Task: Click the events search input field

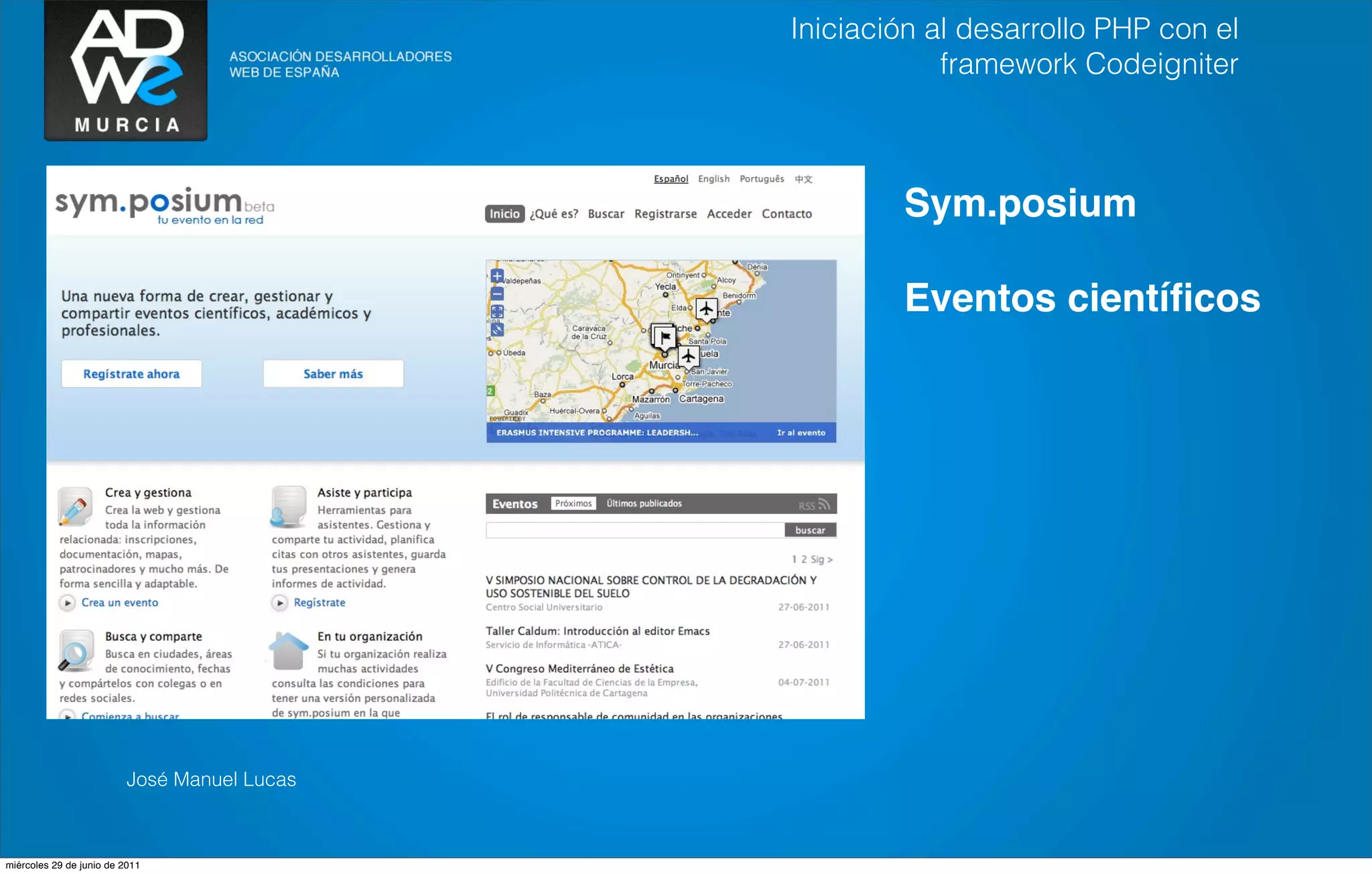Action: point(634,530)
